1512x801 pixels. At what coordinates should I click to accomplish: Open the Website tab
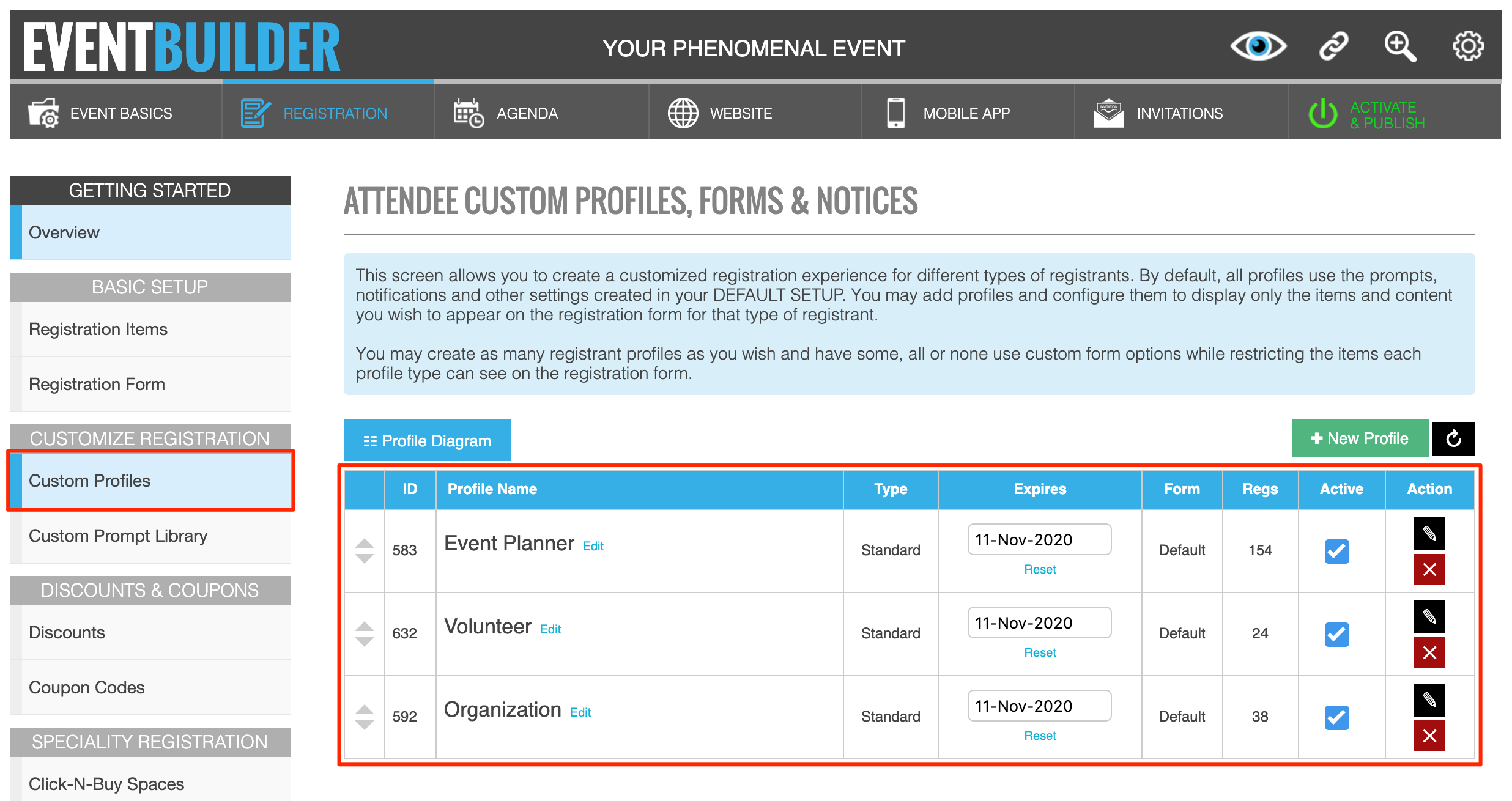(755, 113)
